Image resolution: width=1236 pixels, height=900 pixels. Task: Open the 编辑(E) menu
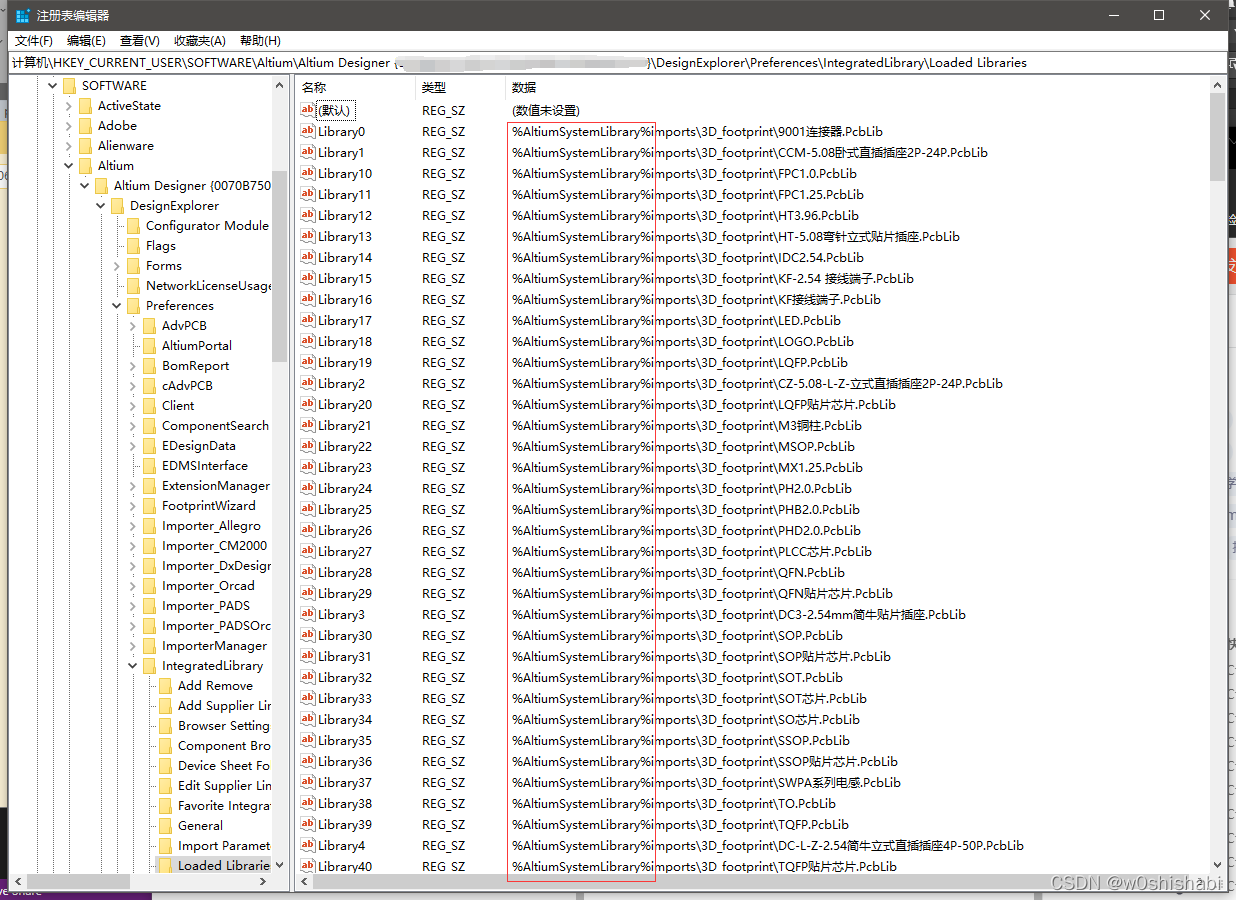[x=86, y=40]
